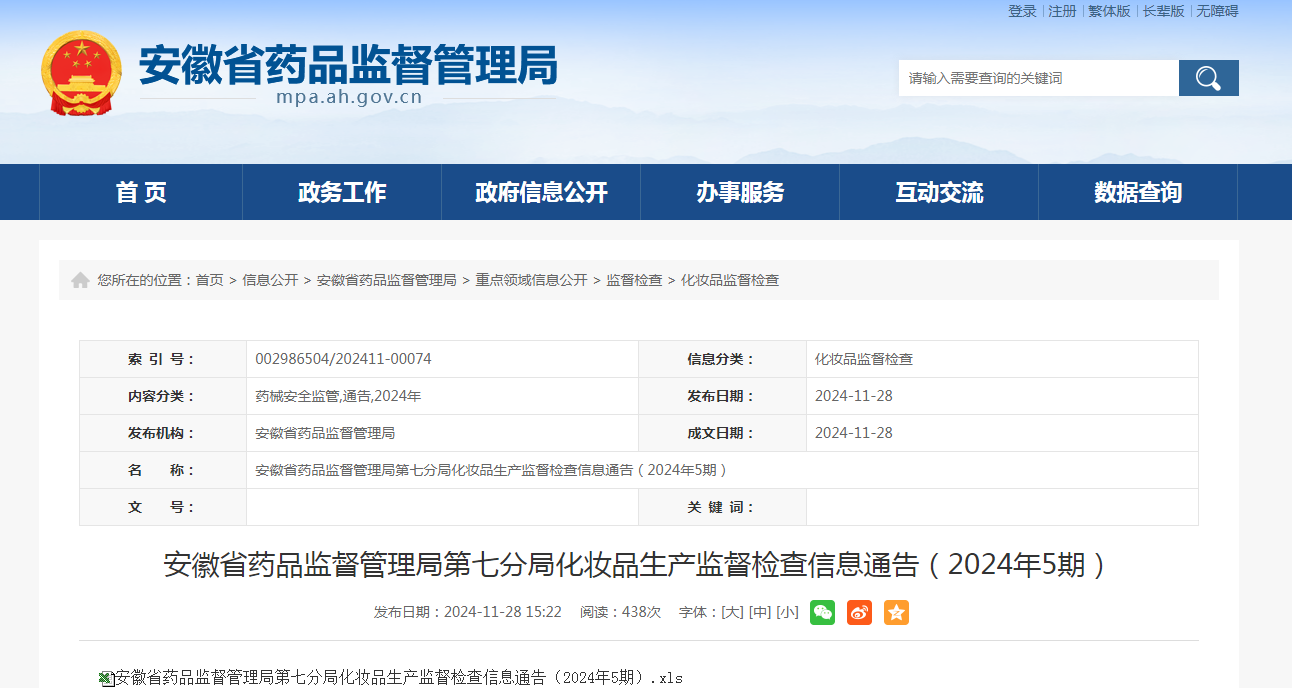Click 药械安全监管,通告,2024年 content classification value
This screenshot has height=688, width=1292.
[x=338, y=396]
